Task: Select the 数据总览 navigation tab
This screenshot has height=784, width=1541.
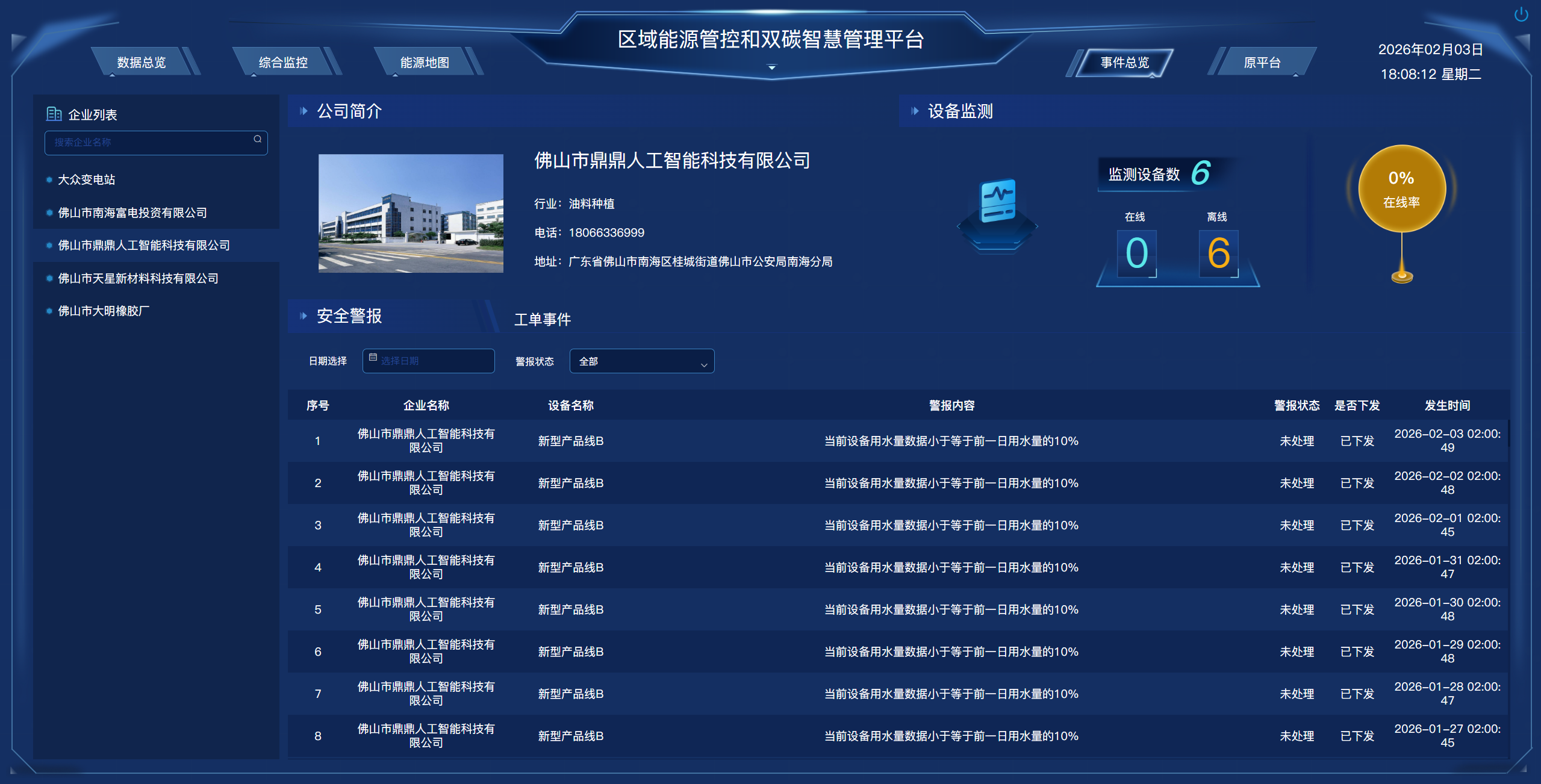Action: pyautogui.click(x=142, y=61)
